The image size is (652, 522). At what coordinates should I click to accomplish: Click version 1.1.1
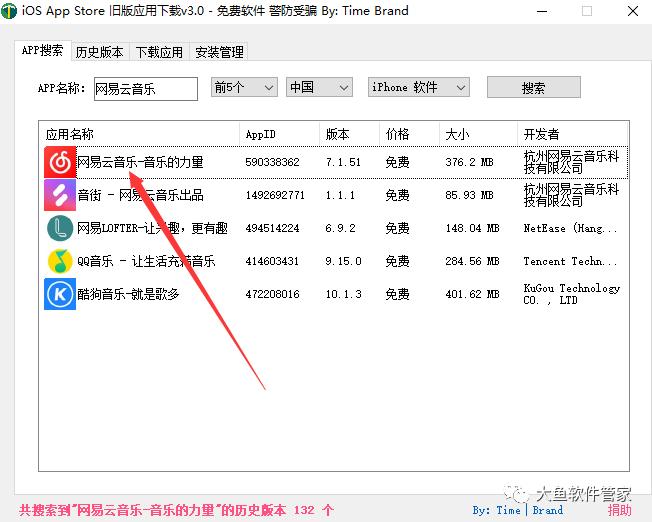tap(340, 195)
